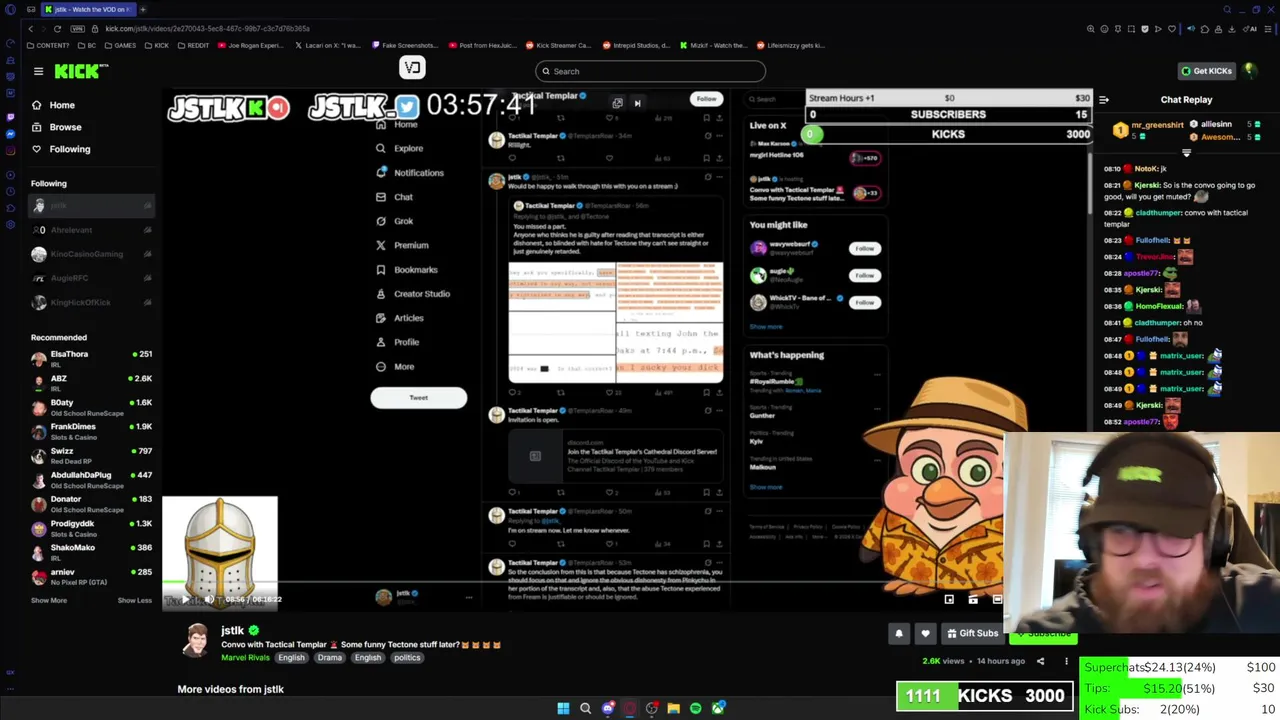1280x720 pixels.
Task: Open Windows Start menu
Action: click(563, 708)
